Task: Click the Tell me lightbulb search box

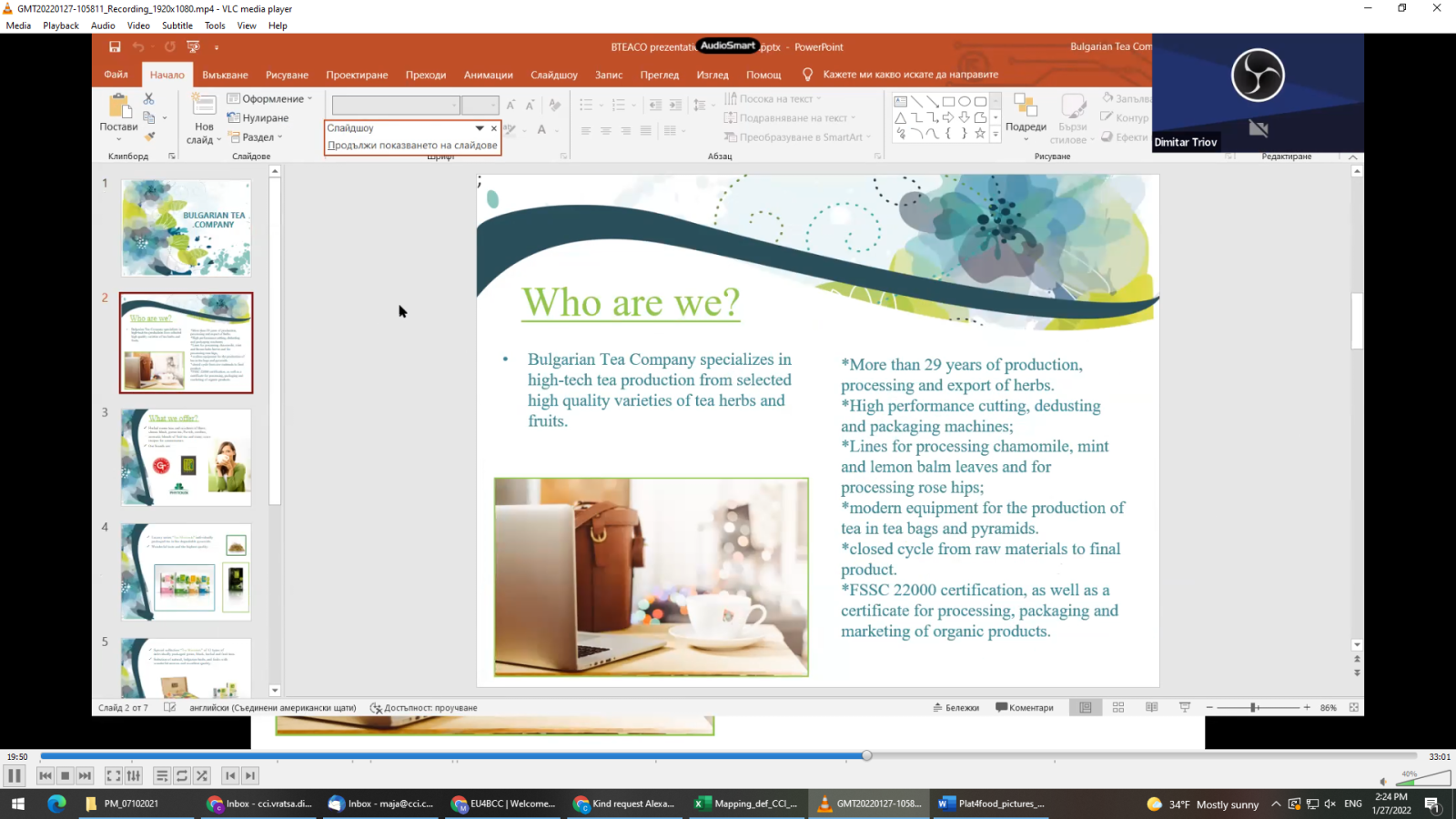Action: click(901, 75)
